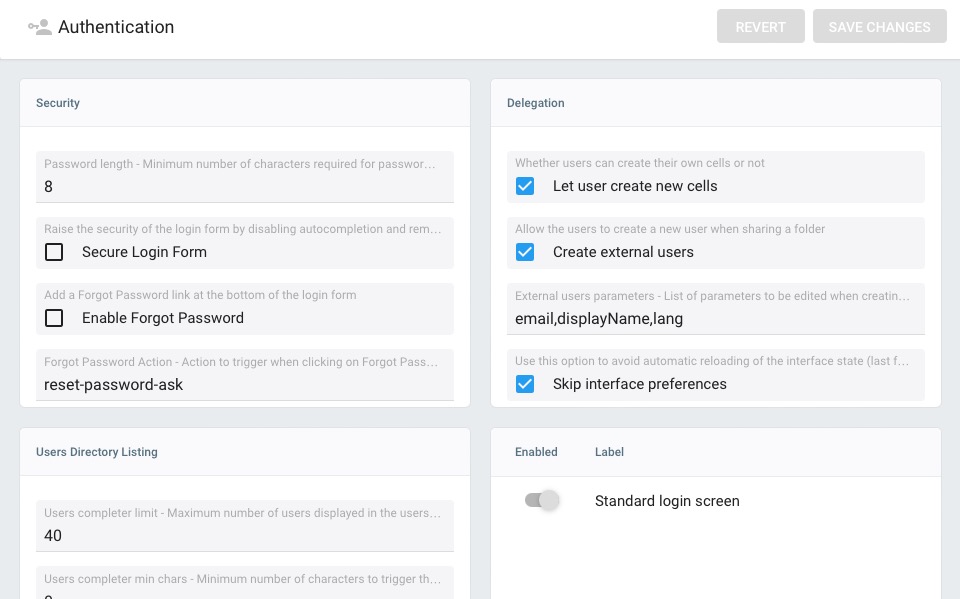Click the Forgot Password Action field
The height and width of the screenshot is (599, 960).
point(244,385)
